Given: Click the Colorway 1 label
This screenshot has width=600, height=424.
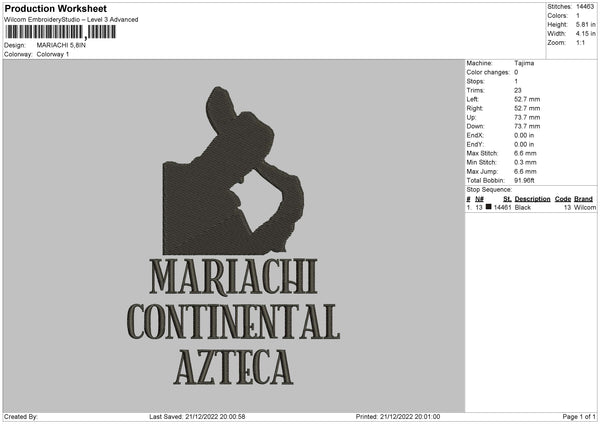Looking at the screenshot, I should [53, 54].
